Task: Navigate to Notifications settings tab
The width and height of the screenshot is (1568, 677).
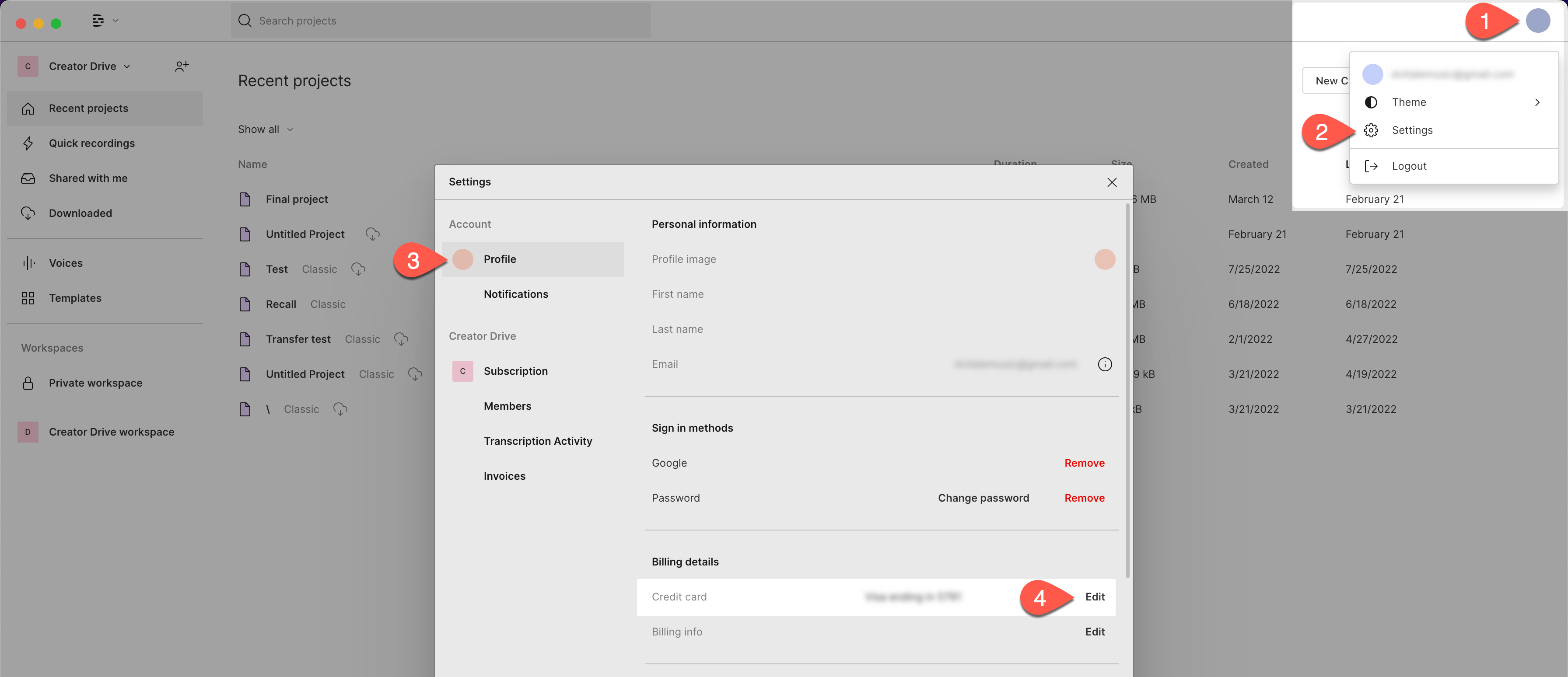Action: point(516,293)
